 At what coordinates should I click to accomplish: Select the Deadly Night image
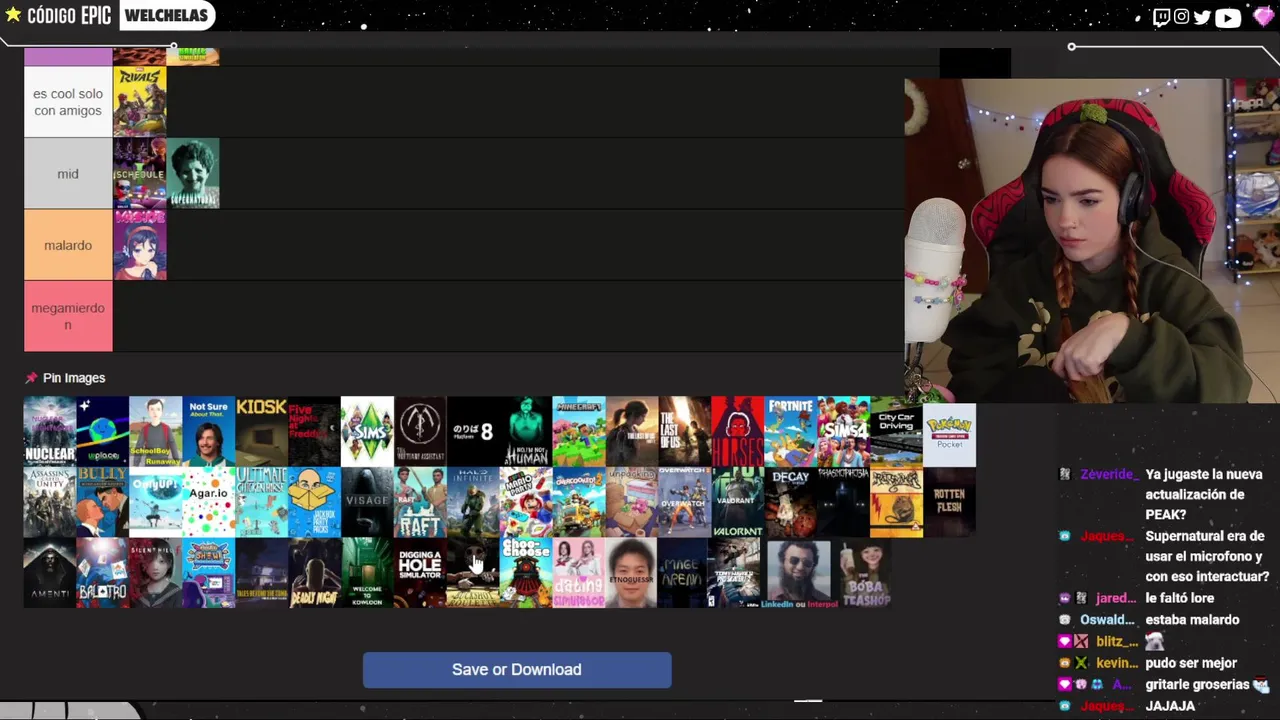314,573
